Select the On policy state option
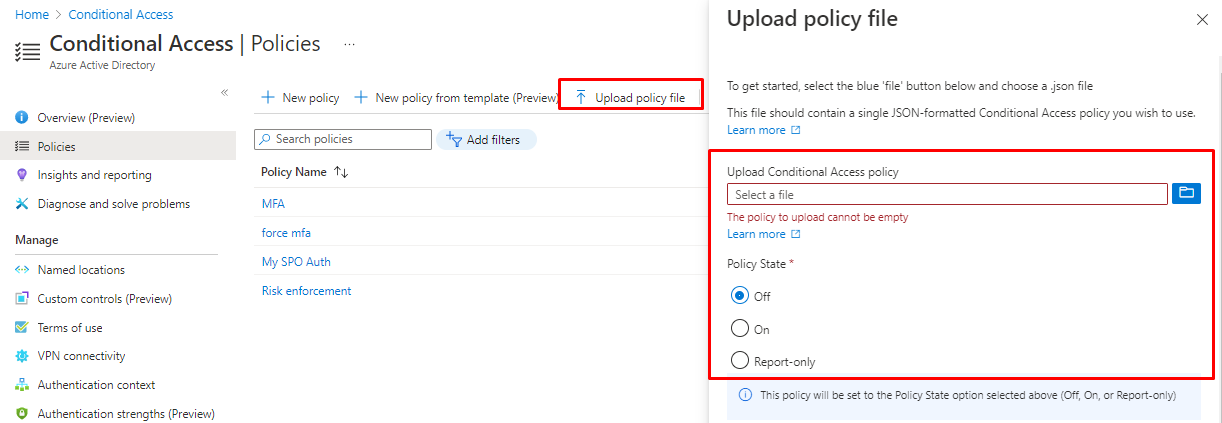The width and height of the screenshot is (1222, 423). [x=740, y=329]
